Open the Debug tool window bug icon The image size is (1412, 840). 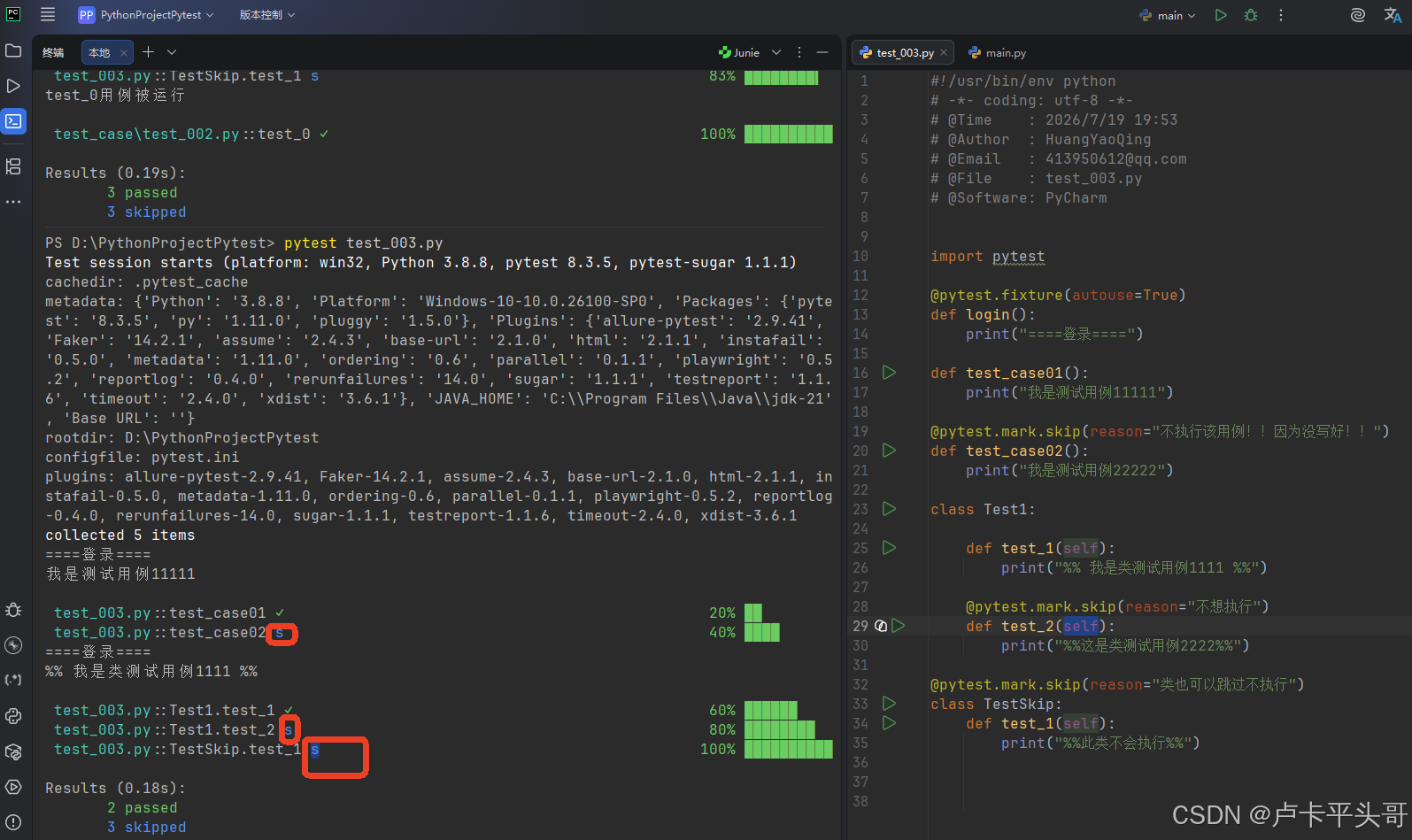[x=13, y=610]
